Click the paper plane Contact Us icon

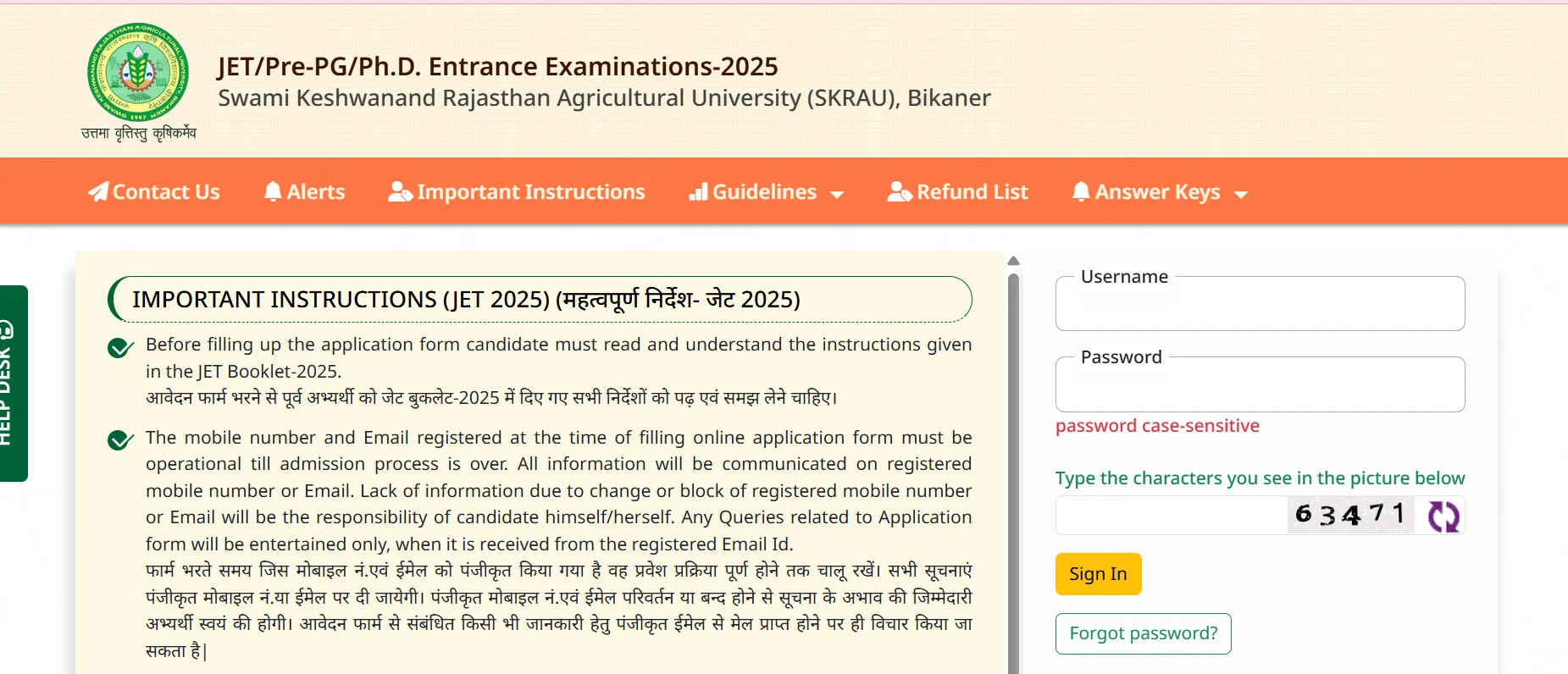click(98, 192)
